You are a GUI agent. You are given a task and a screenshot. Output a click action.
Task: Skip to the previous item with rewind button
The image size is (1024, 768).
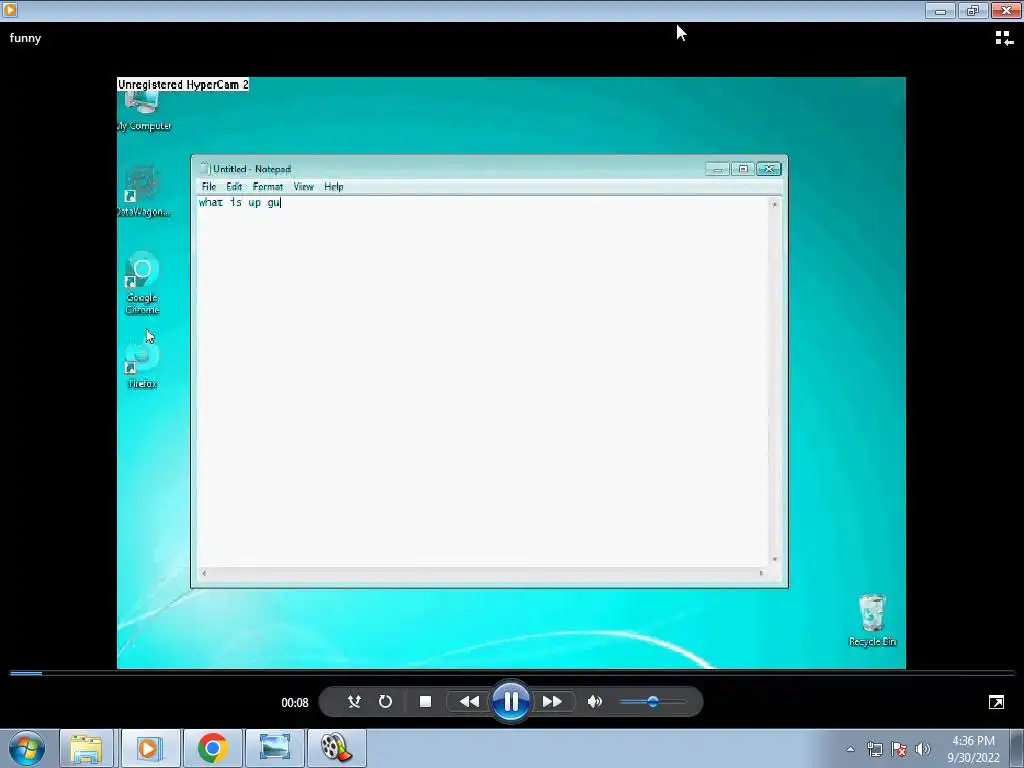click(469, 701)
